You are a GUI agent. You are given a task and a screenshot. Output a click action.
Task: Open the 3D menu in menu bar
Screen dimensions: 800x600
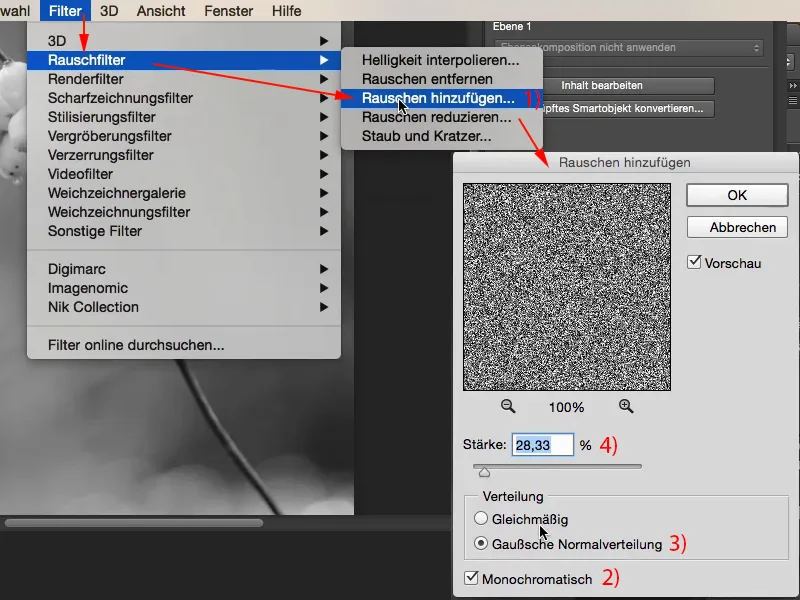[109, 11]
